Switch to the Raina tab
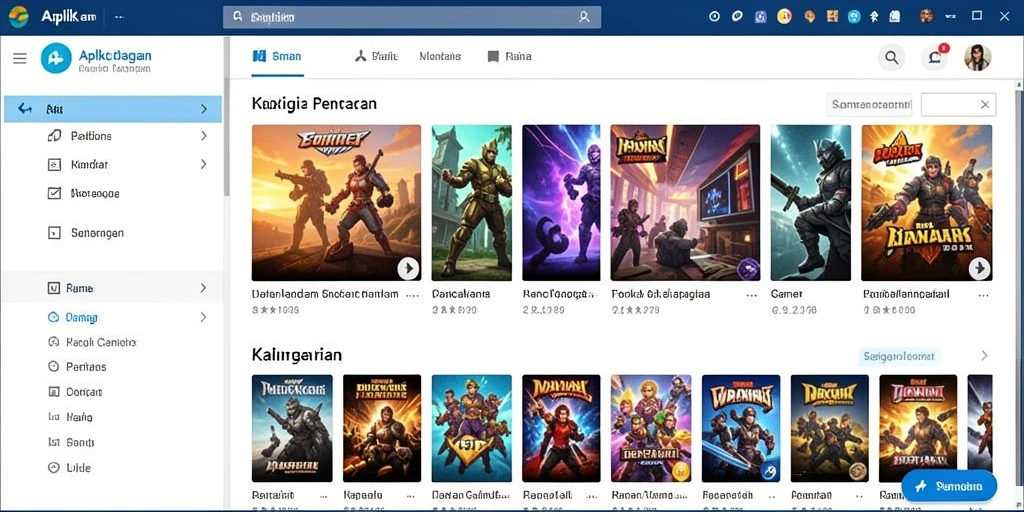Image resolution: width=1024 pixels, height=512 pixels. coord(509,56)
